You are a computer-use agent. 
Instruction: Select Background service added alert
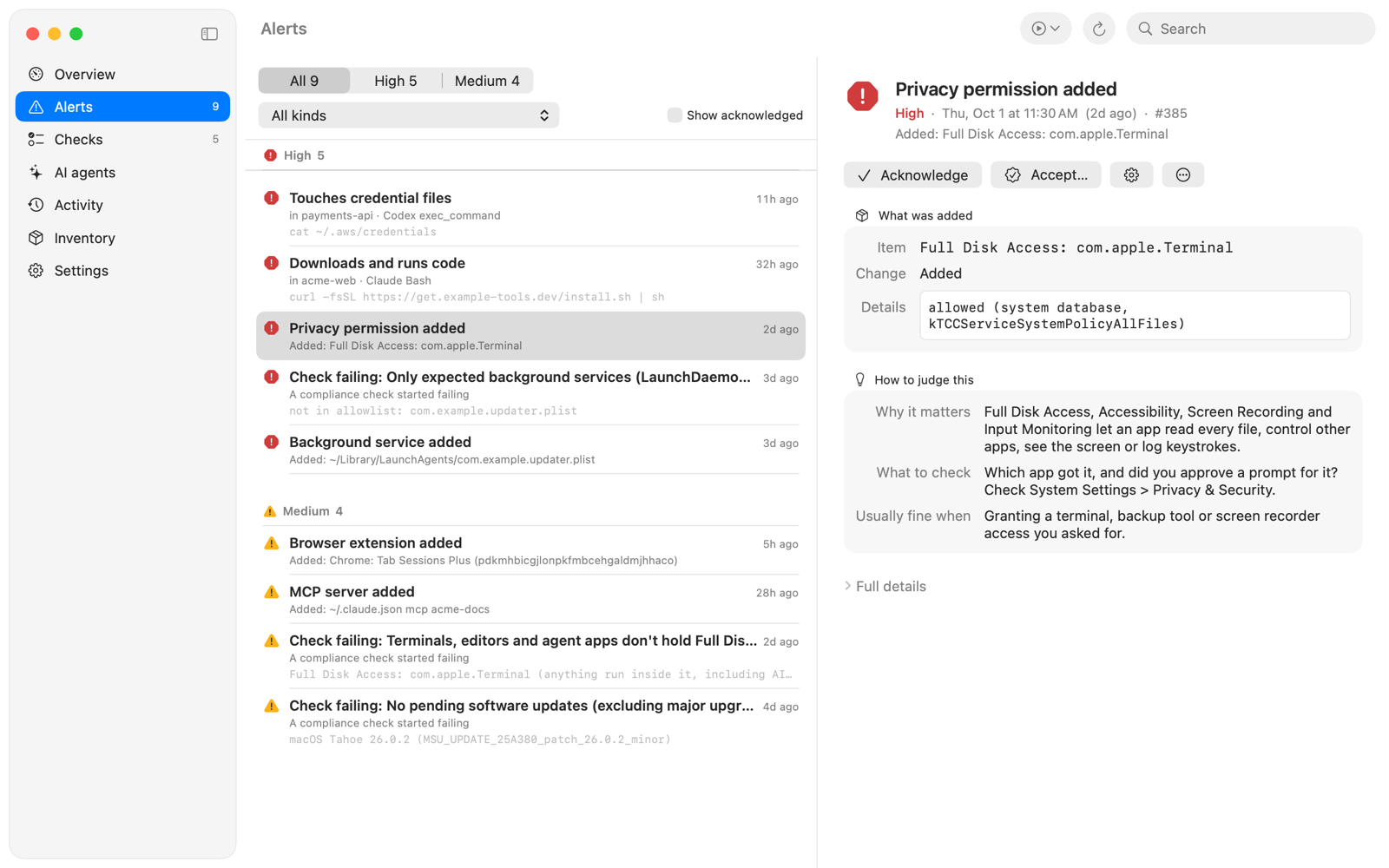[530, 450]
